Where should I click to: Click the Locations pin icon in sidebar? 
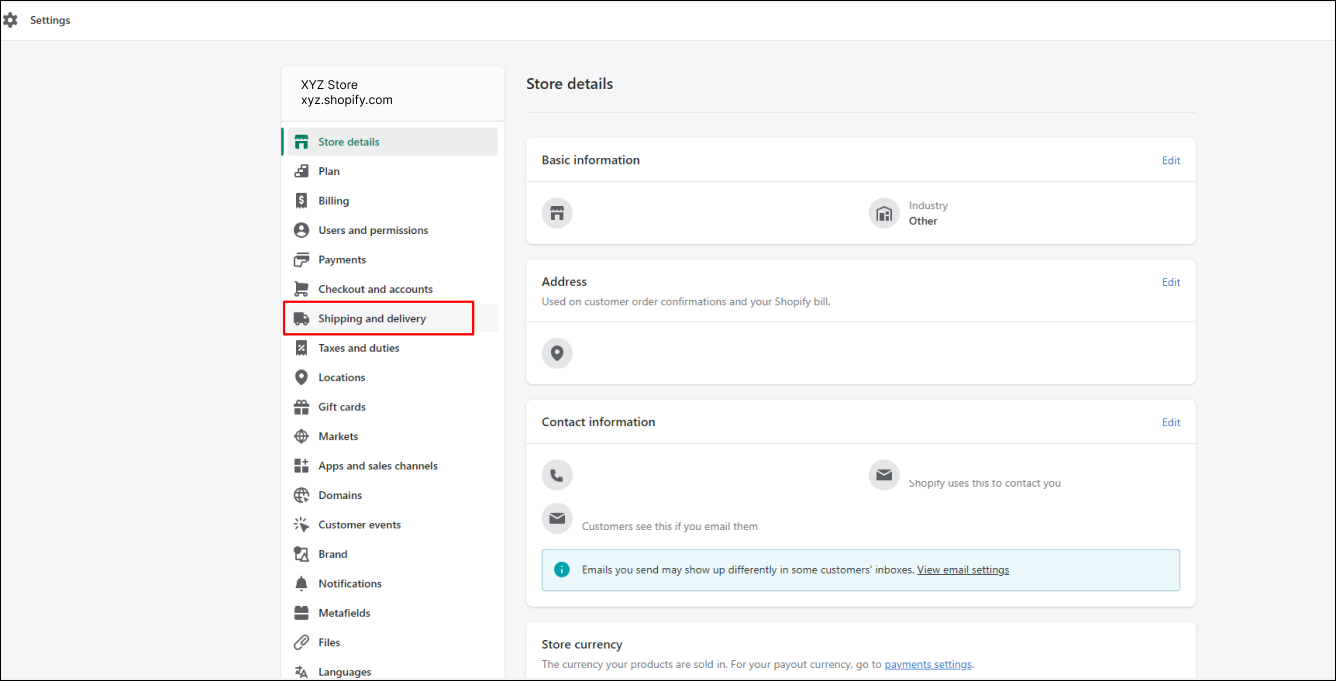click(x=301, y=377)
